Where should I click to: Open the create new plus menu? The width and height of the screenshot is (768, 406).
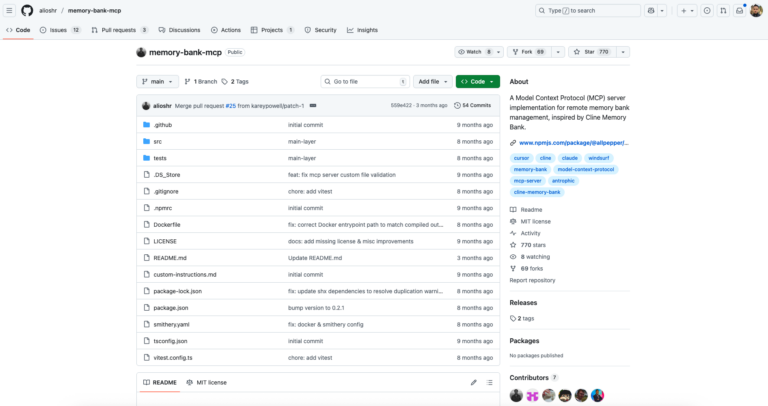[x=687, y=10]
